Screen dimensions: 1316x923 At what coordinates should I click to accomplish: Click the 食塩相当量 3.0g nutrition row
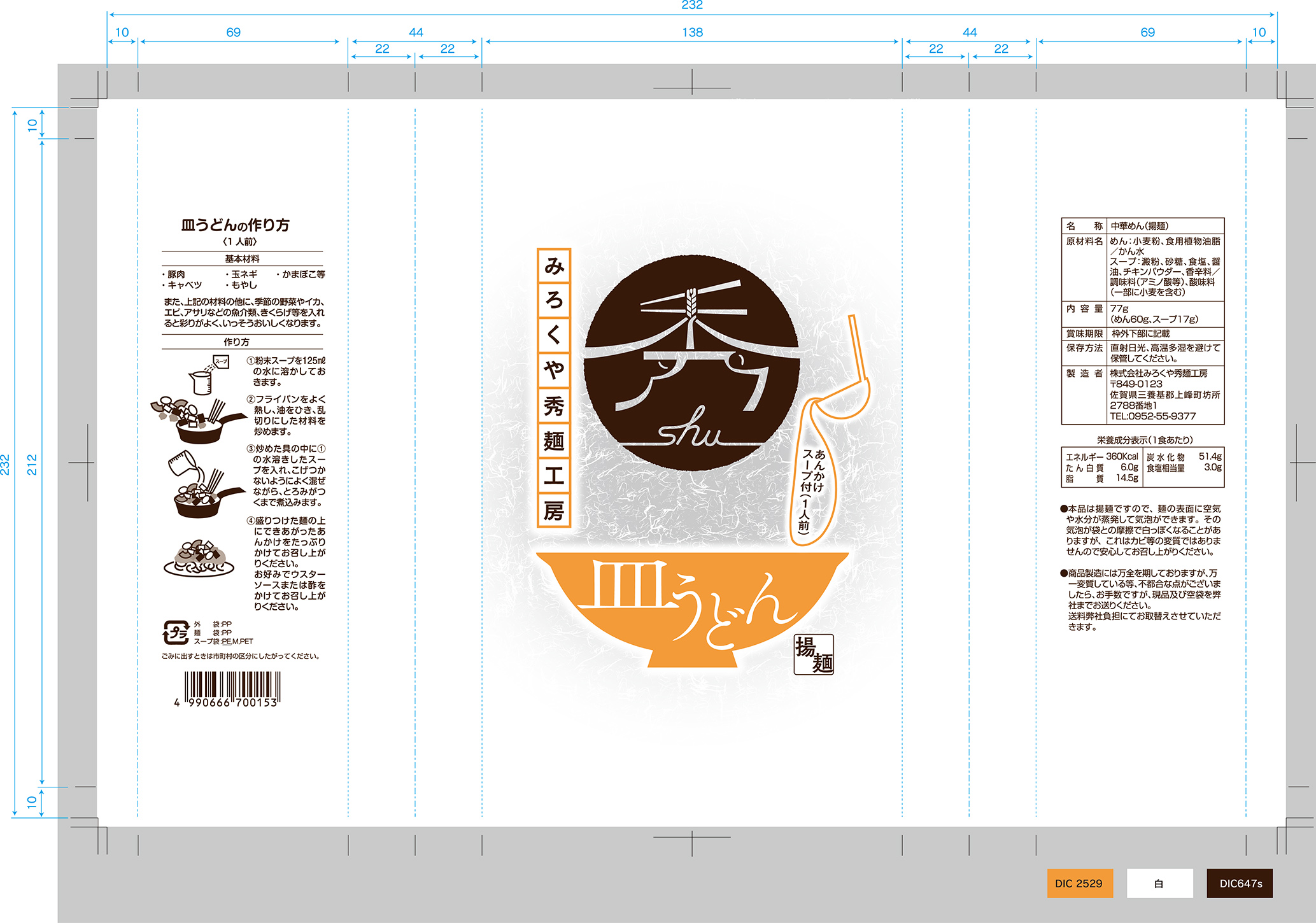1184,467
